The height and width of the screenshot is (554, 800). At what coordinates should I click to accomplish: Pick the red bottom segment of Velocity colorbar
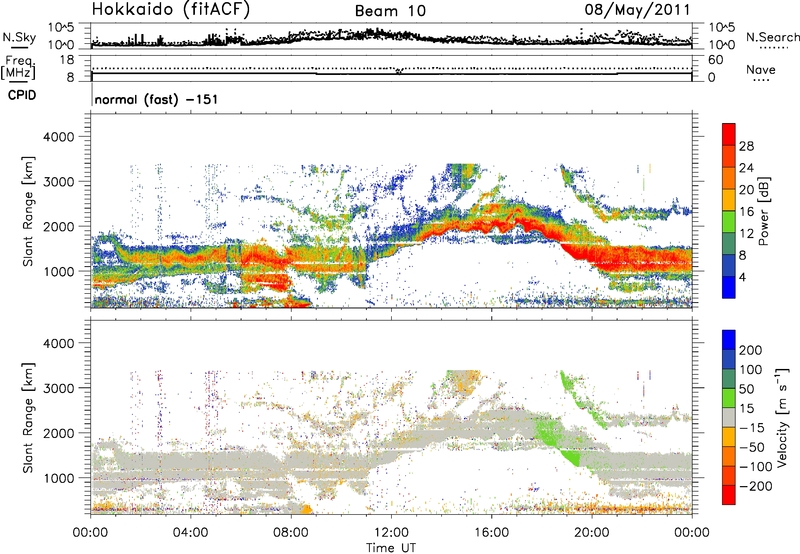point(729,495)
